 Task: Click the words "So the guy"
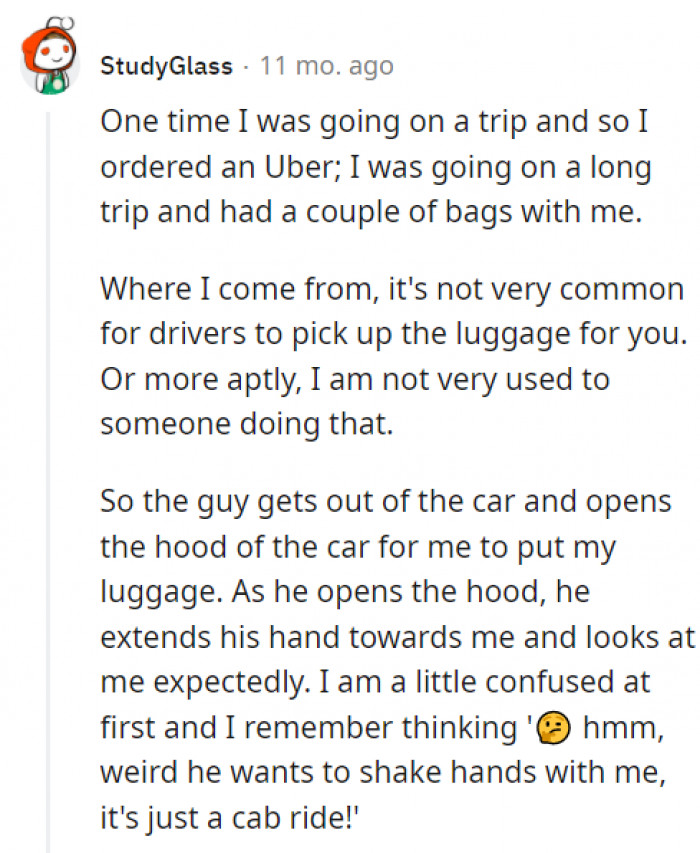[x=172, y=501]
